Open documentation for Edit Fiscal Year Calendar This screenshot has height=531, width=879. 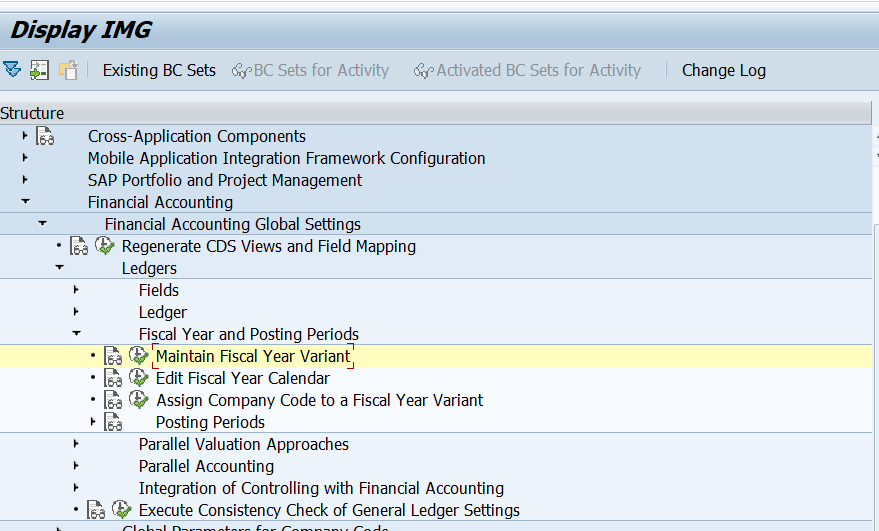click(x=113, y=377)
